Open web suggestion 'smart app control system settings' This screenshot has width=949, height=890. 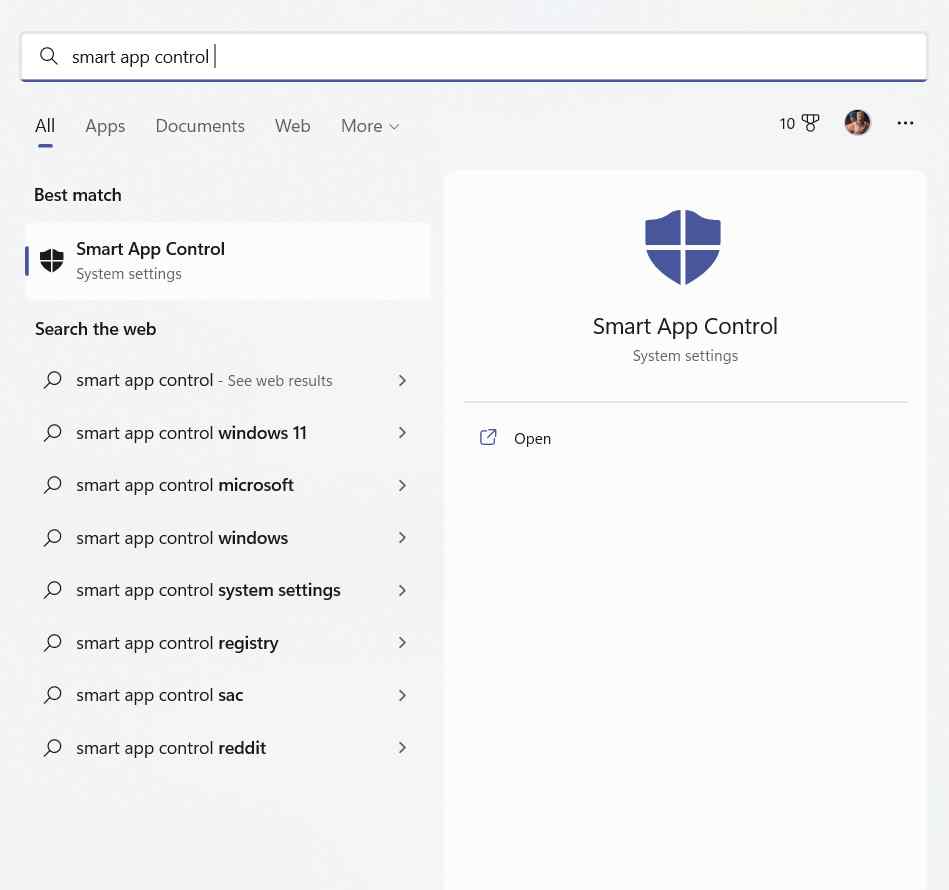pos(228,591)
